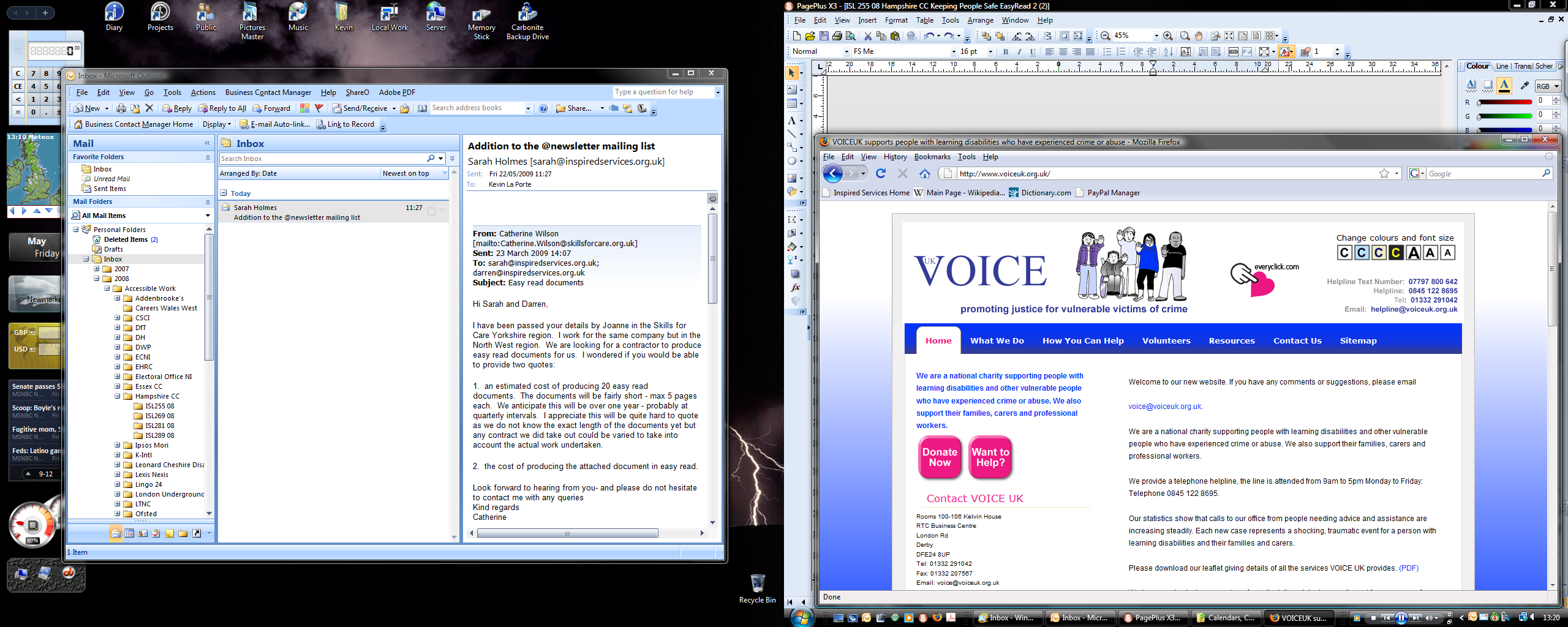Collapse the Today group in message list
1568x627 pixels.
point(224,193)
